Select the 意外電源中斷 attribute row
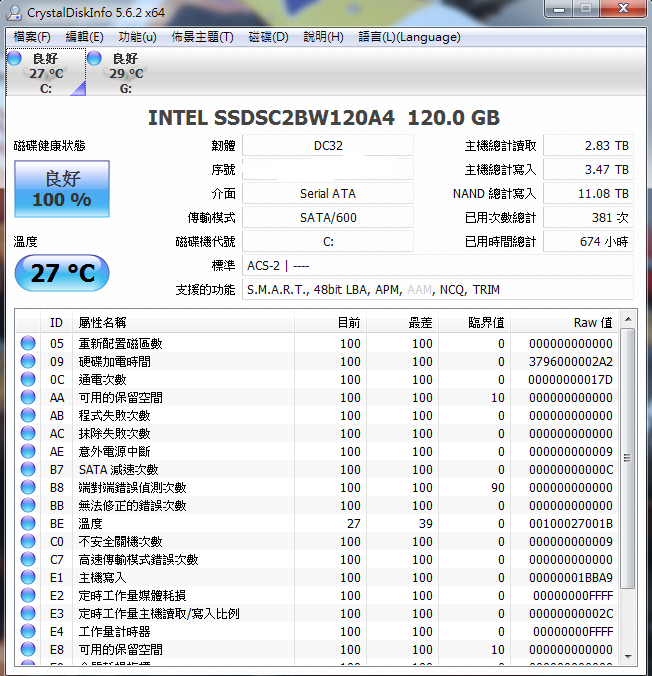This screenshot has width=652, height=676. click(318, 451)
